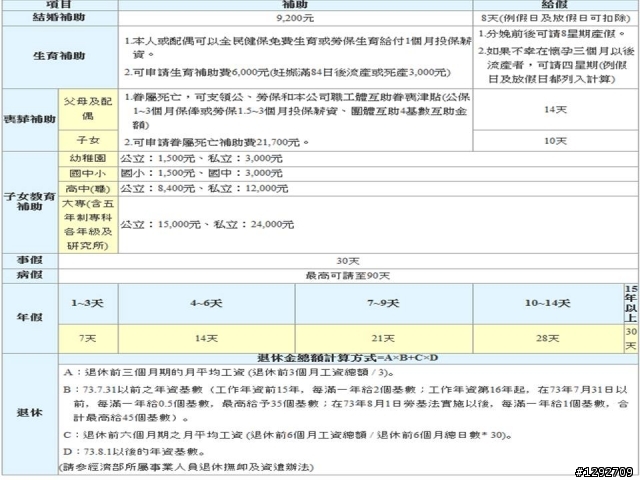Click the yellow 21天 annual leave cell
640x480 pixels.
(x=384, y=339)
